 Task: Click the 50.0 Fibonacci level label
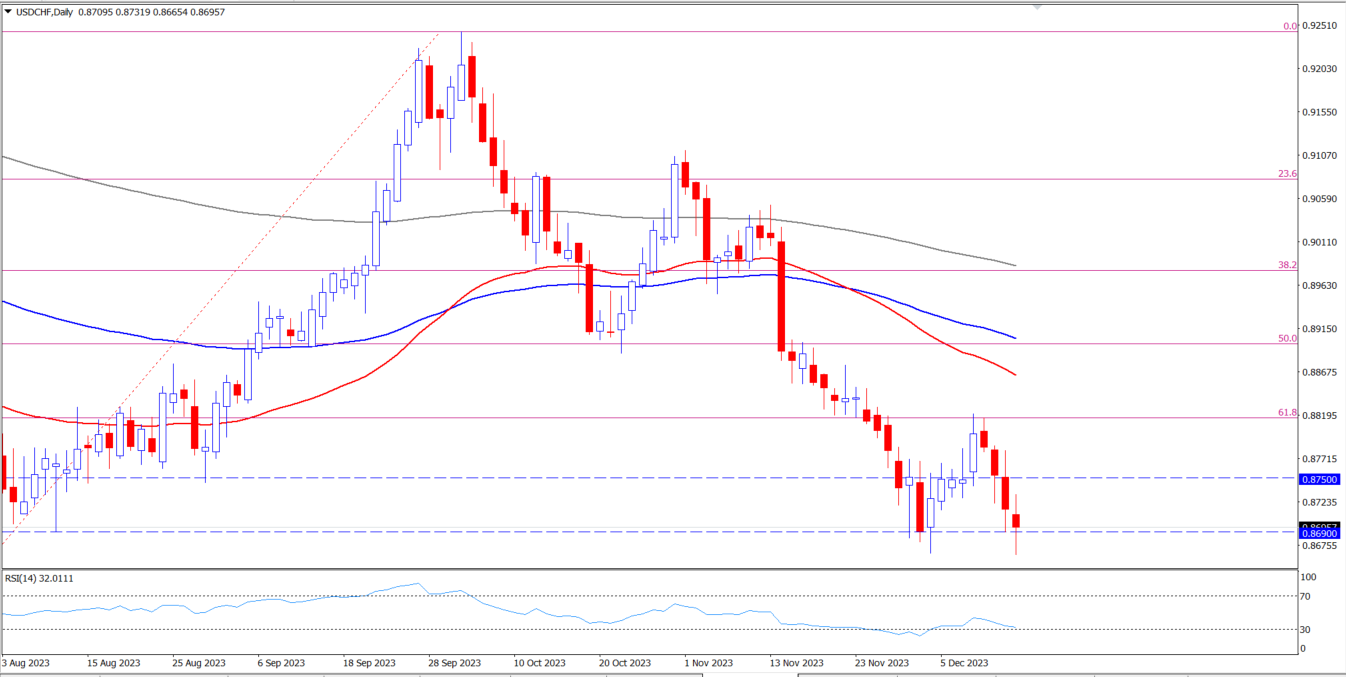click(1287, 338)
